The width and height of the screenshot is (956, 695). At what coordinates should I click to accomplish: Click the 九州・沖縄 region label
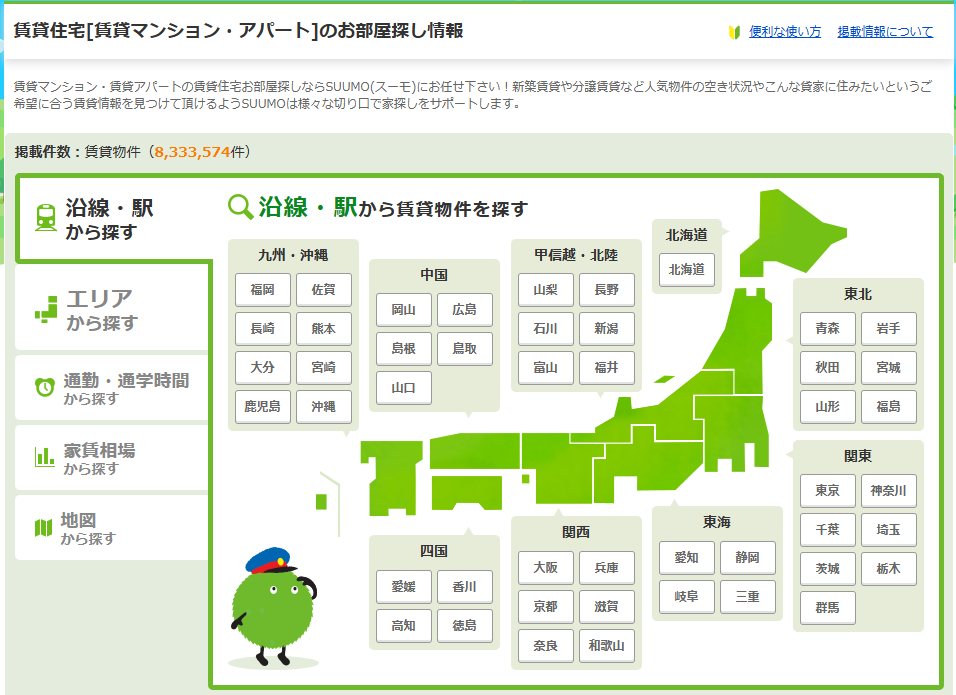(x=293, y=255)
